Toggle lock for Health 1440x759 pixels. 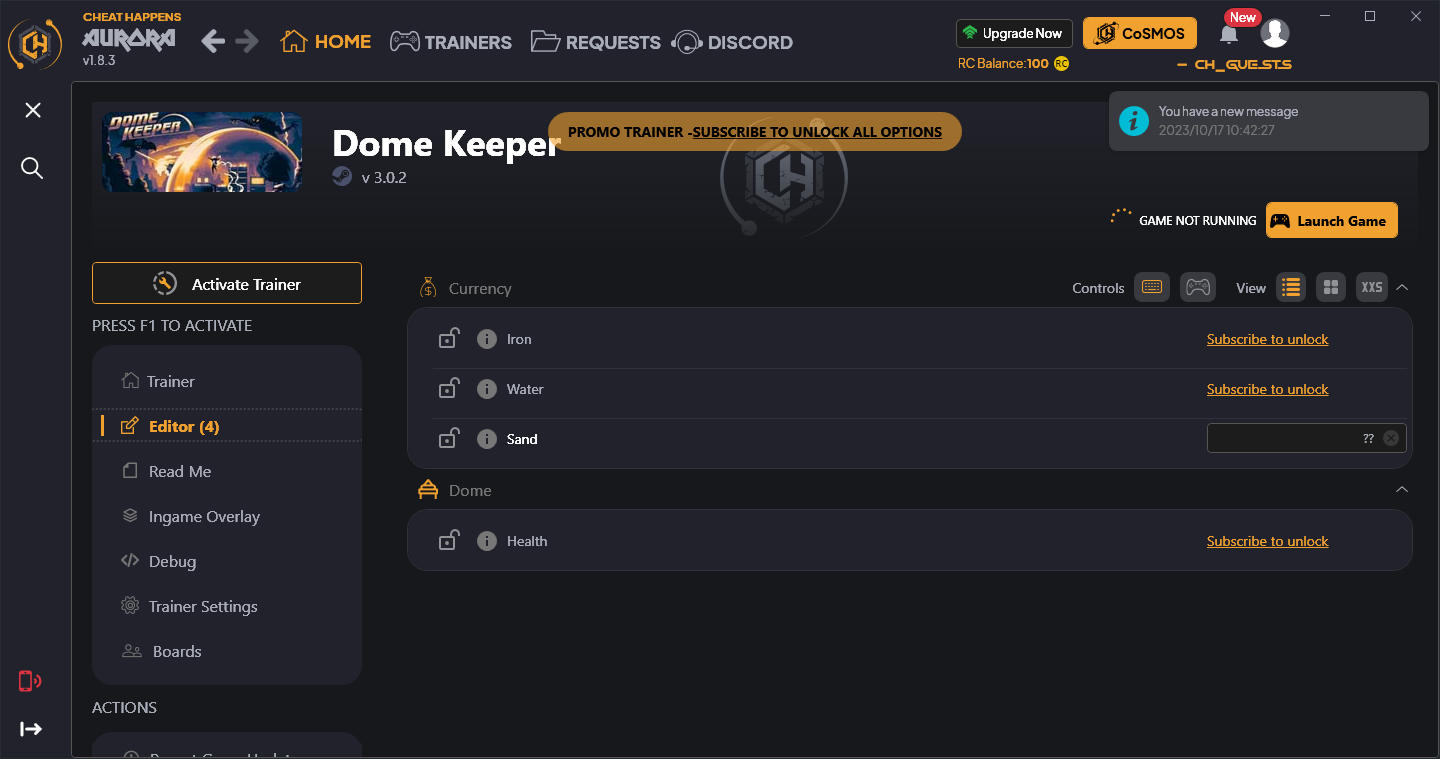(449, 540)
